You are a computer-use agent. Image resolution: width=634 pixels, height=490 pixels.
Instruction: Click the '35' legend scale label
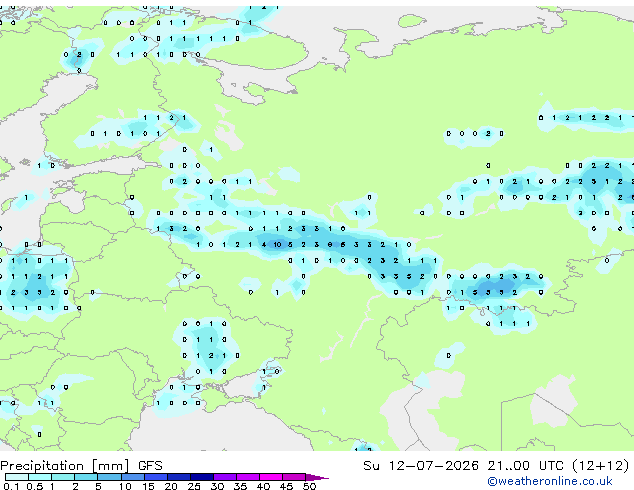tap(241, 486)
